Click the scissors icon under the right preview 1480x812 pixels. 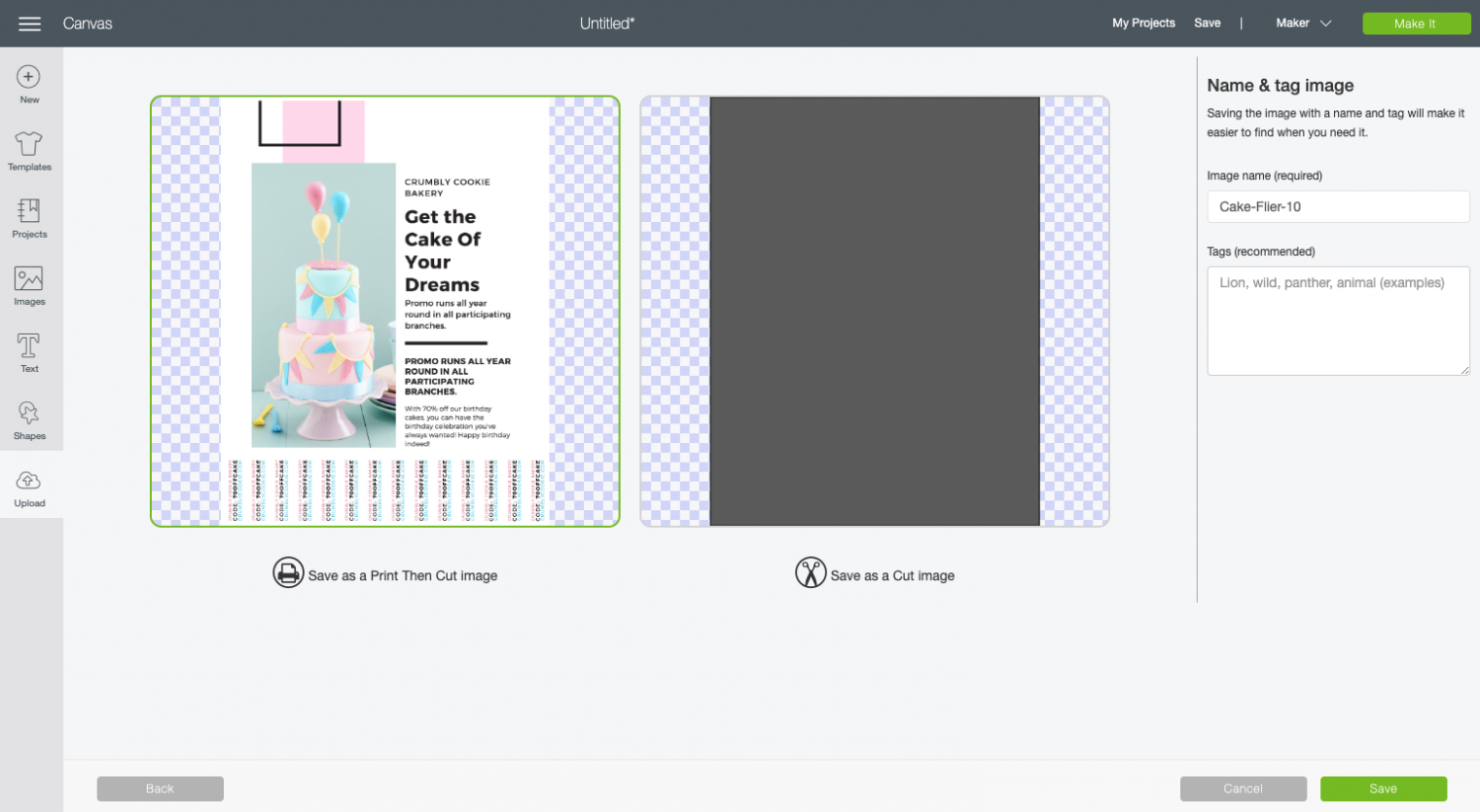click(811, 571)
